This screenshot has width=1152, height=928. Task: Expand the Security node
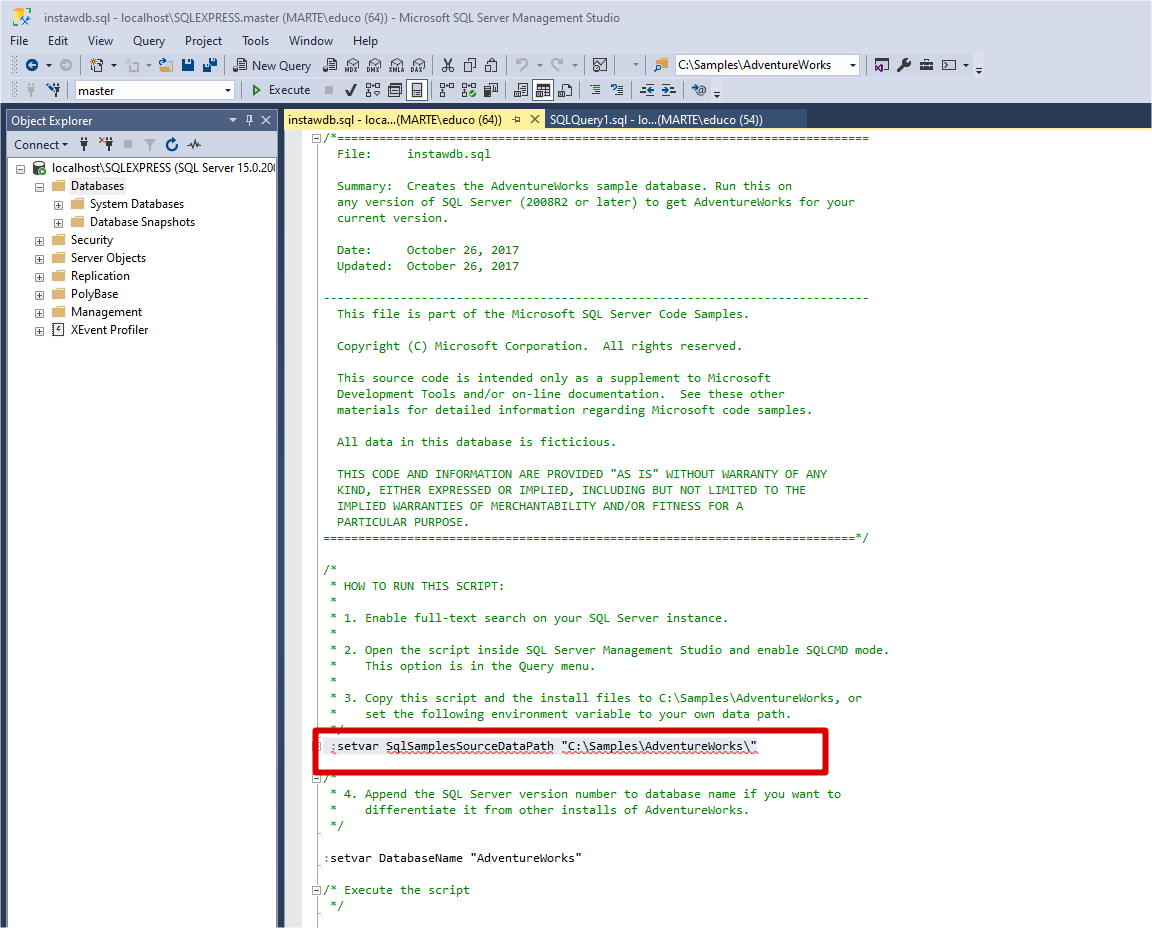point(40,241)
